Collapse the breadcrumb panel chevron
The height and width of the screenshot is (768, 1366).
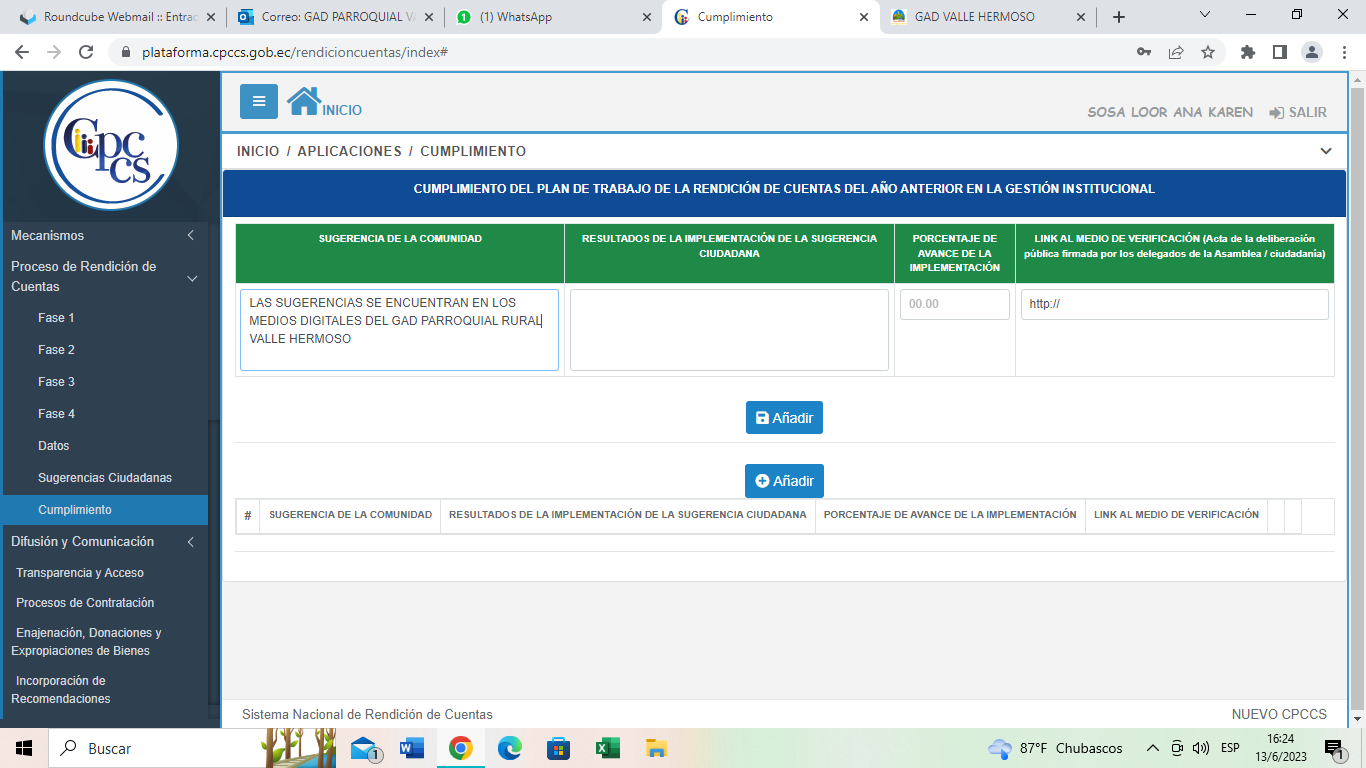(1325, 151)
